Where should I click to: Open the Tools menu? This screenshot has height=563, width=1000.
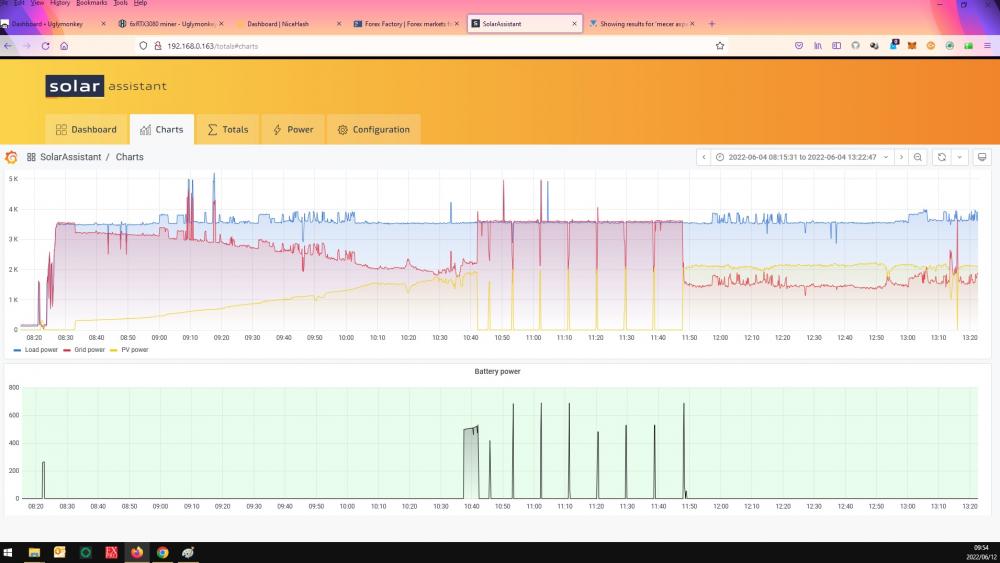tap(121, 3)
